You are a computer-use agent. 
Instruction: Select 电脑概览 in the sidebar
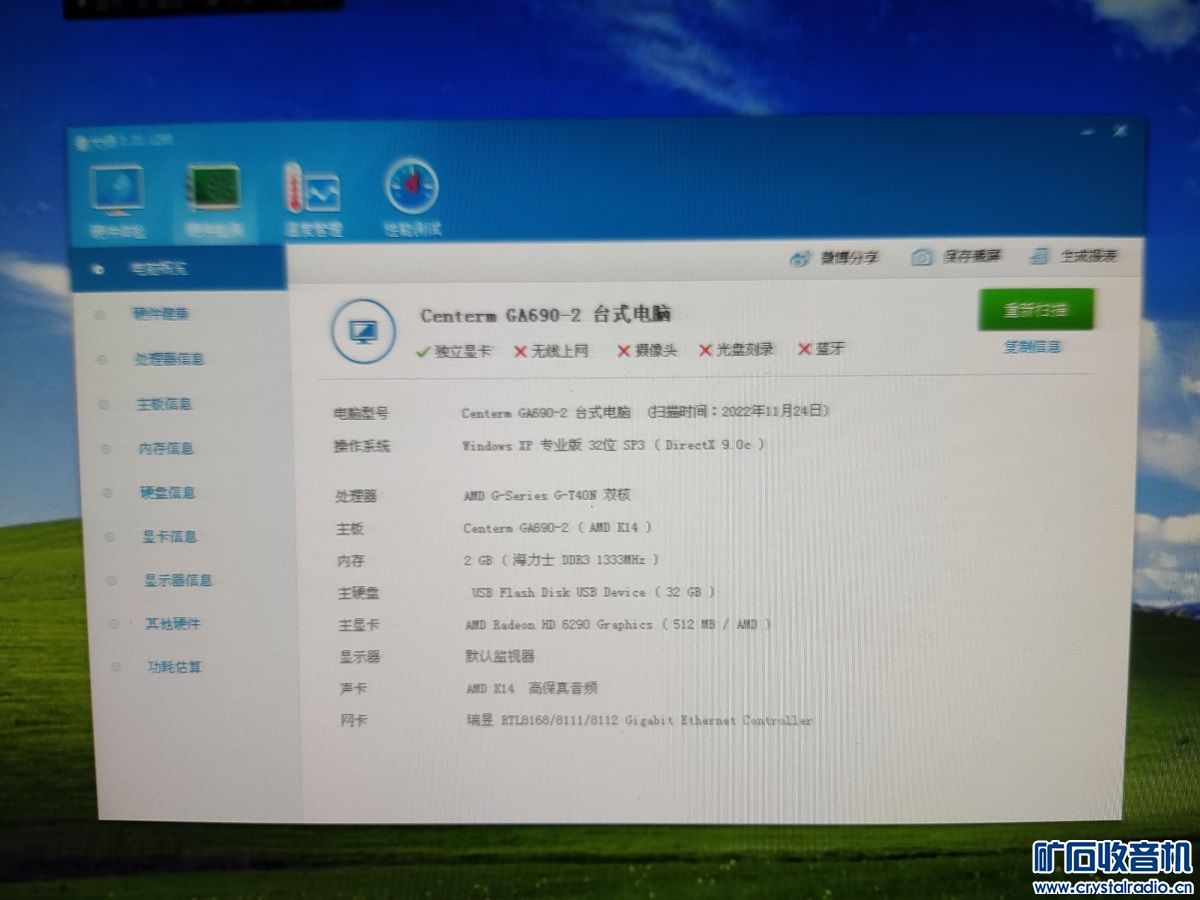click(x=159, y=268)
